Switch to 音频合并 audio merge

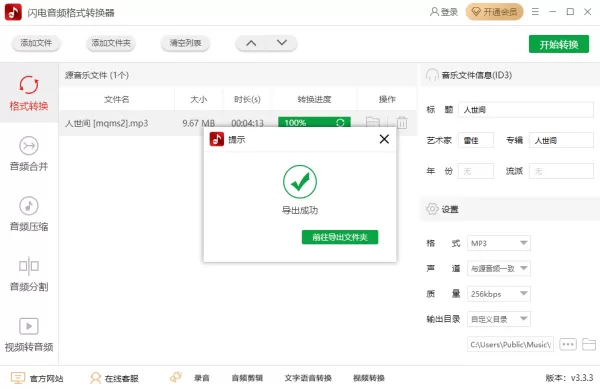(x=29, y=153)
